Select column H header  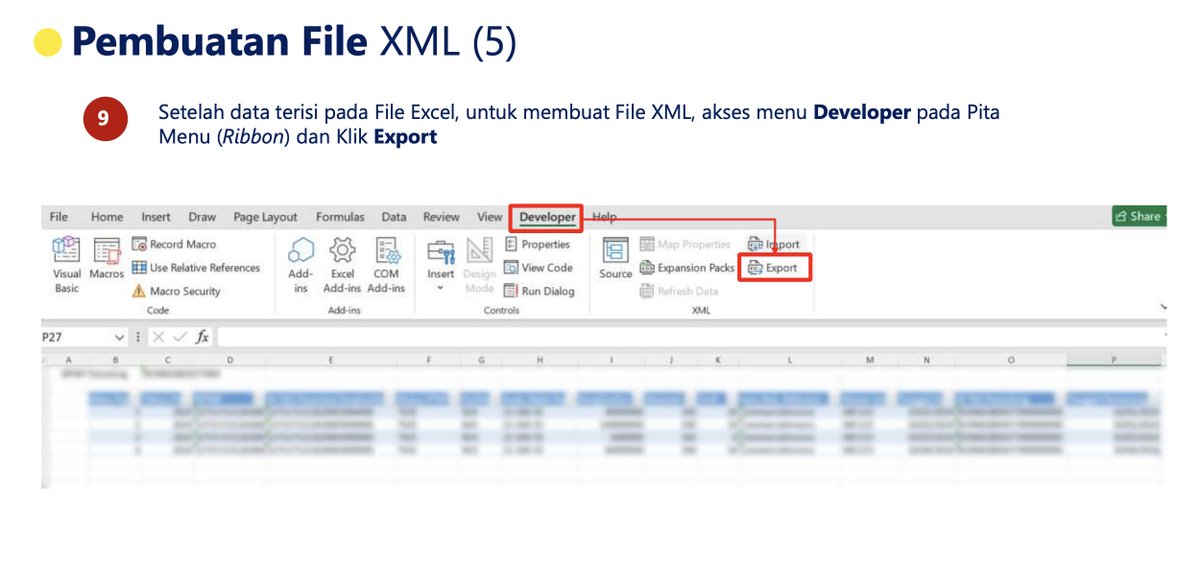pos(539,359)
